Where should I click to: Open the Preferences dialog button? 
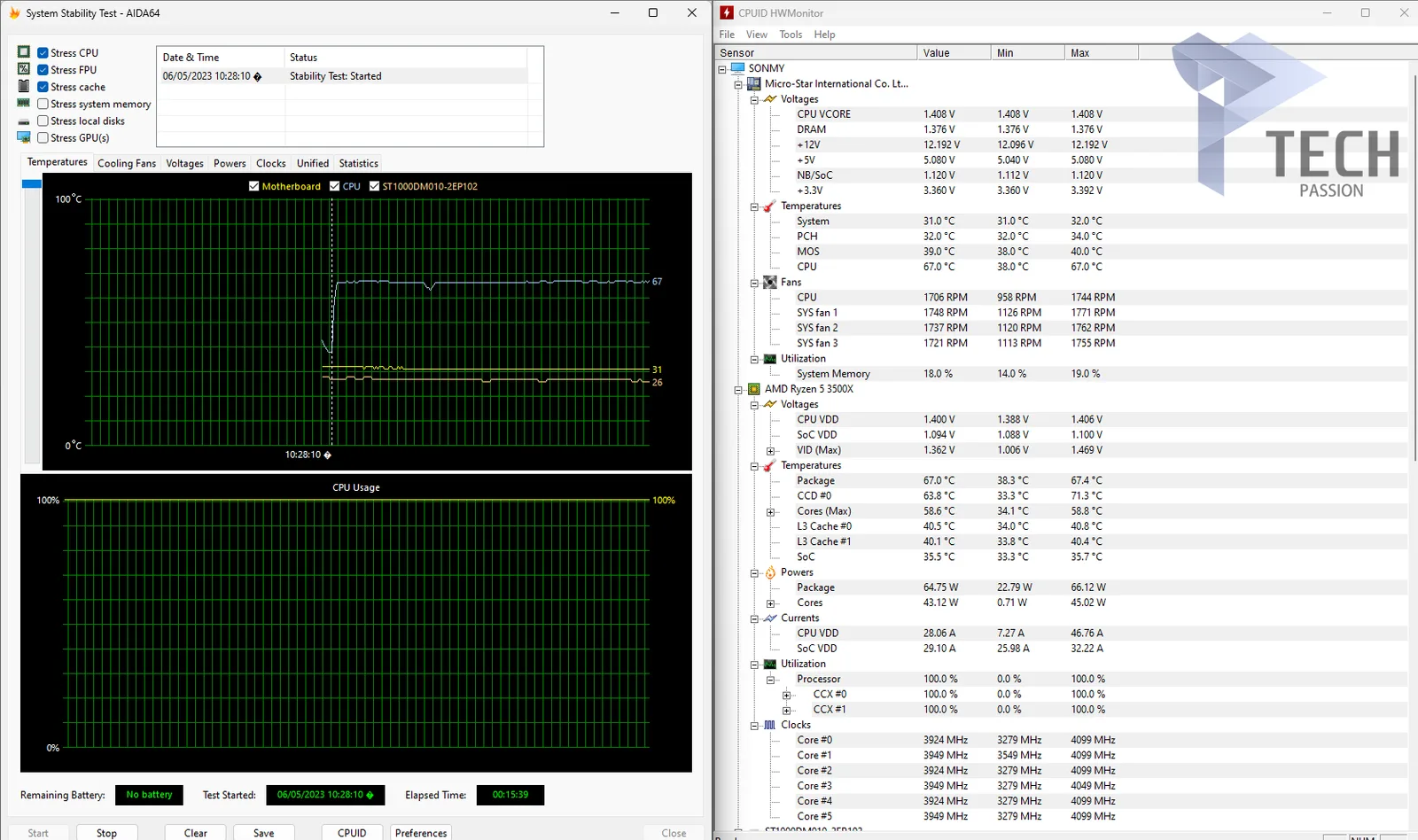click(421, 833)
